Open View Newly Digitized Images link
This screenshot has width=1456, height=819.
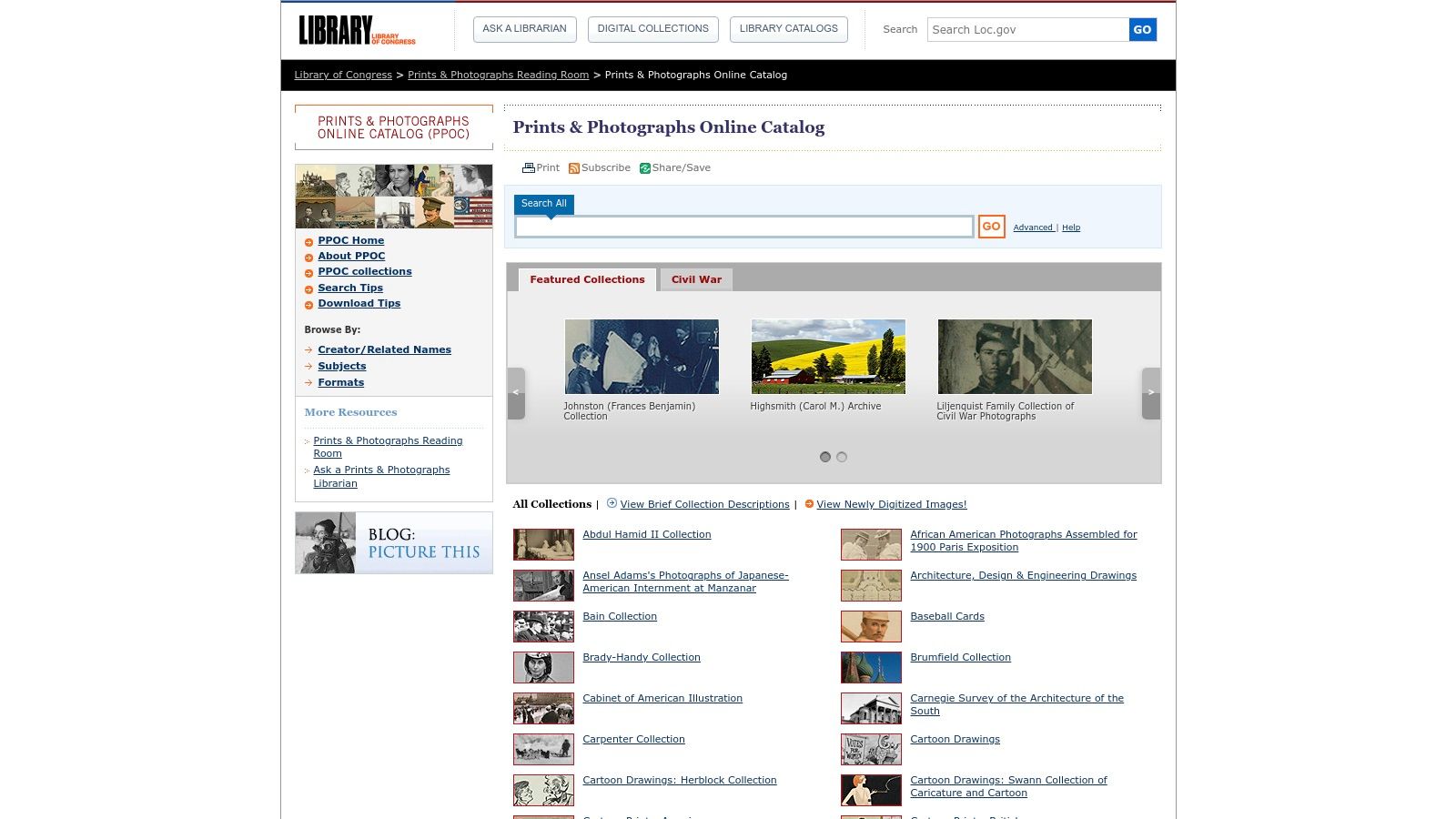892,504
